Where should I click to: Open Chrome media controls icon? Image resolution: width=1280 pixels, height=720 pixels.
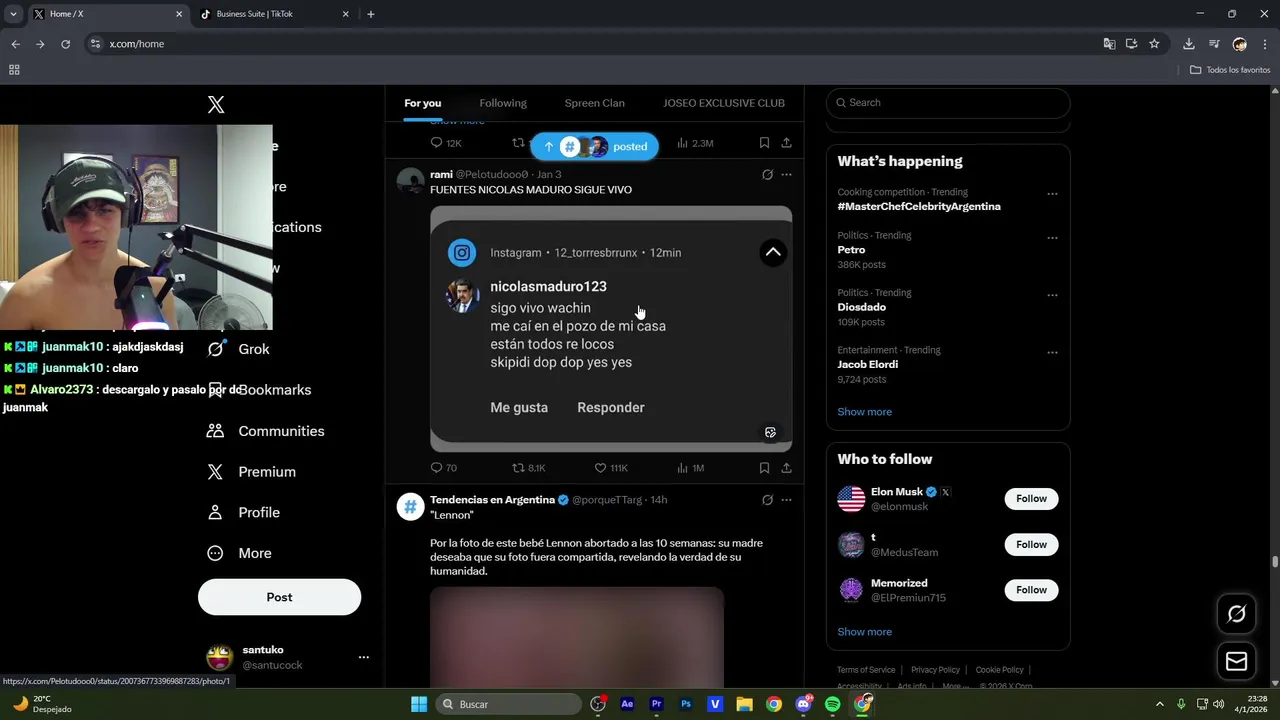tap(1214, 44)
